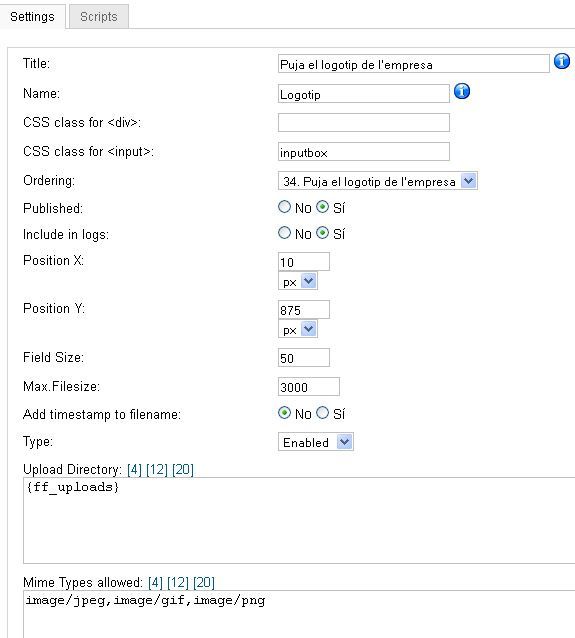
Task: Click the Max.Filesize field showing 3000
Action: [308, 387]
